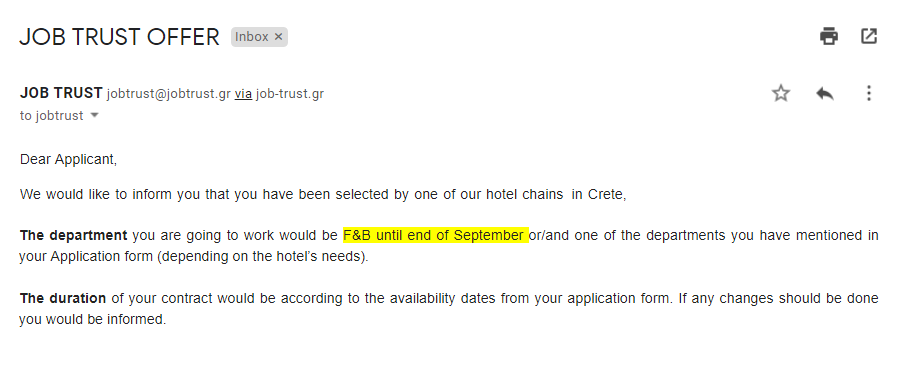Remove the Inbox label with its X

click(279, 37)
